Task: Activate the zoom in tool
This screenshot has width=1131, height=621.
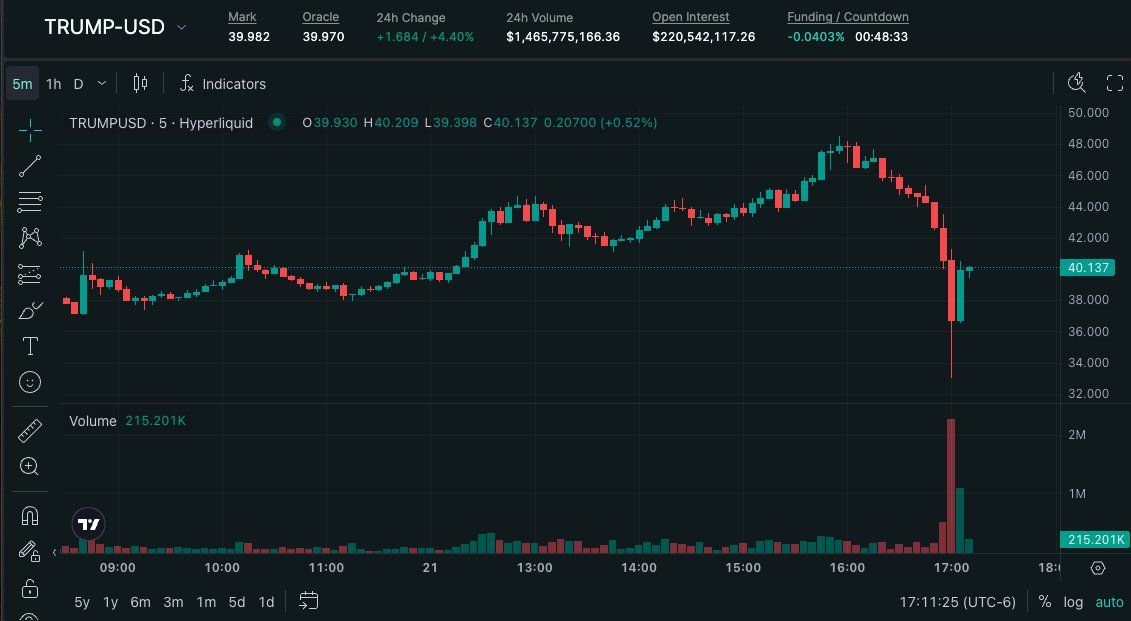Action: [x=30, y=467]
